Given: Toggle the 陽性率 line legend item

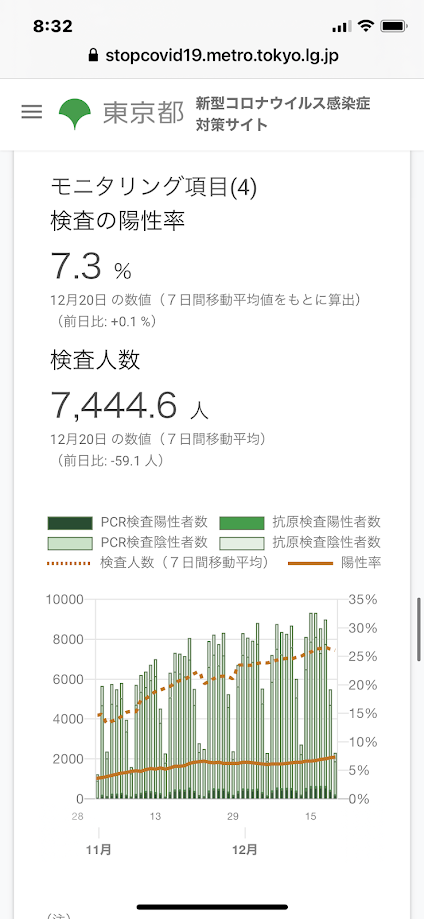Looking at the screenshot, I should (335, 563).
